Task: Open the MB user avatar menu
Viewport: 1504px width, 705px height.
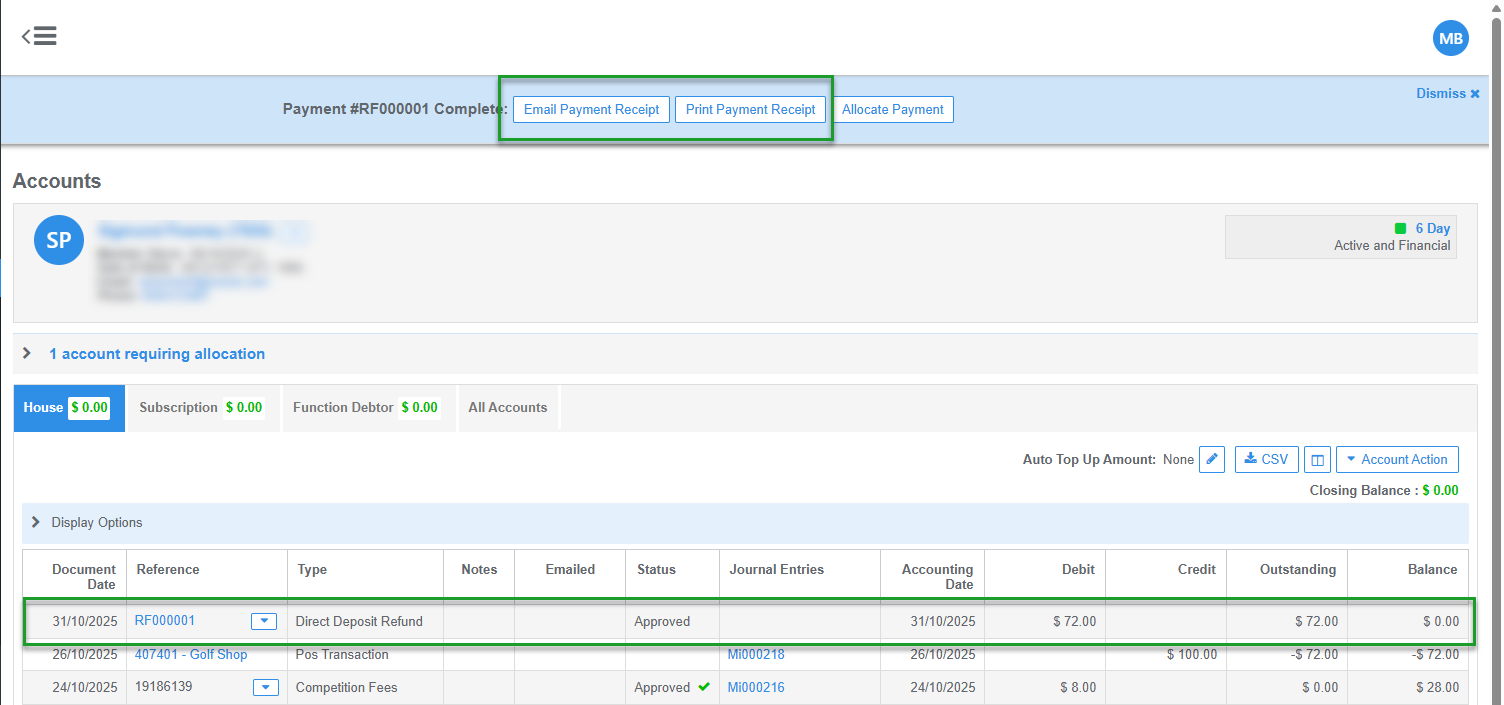Action: 1450,39
